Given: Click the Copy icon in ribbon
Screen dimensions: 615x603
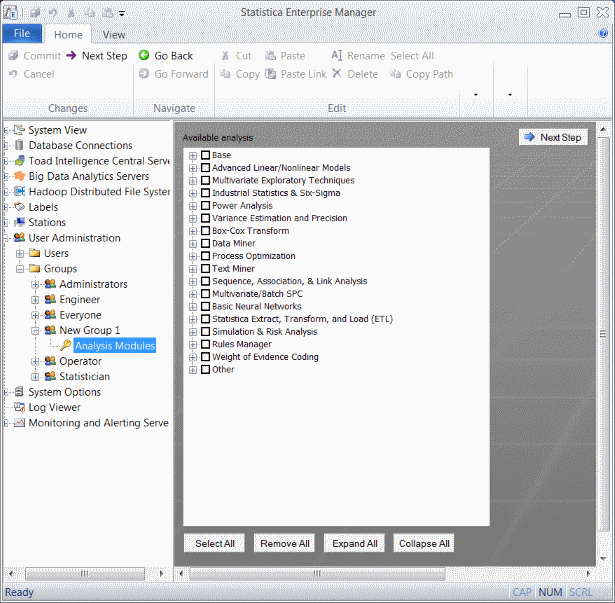Looking at the screenshot, I should pyautogui.click(x=225, y=73).
